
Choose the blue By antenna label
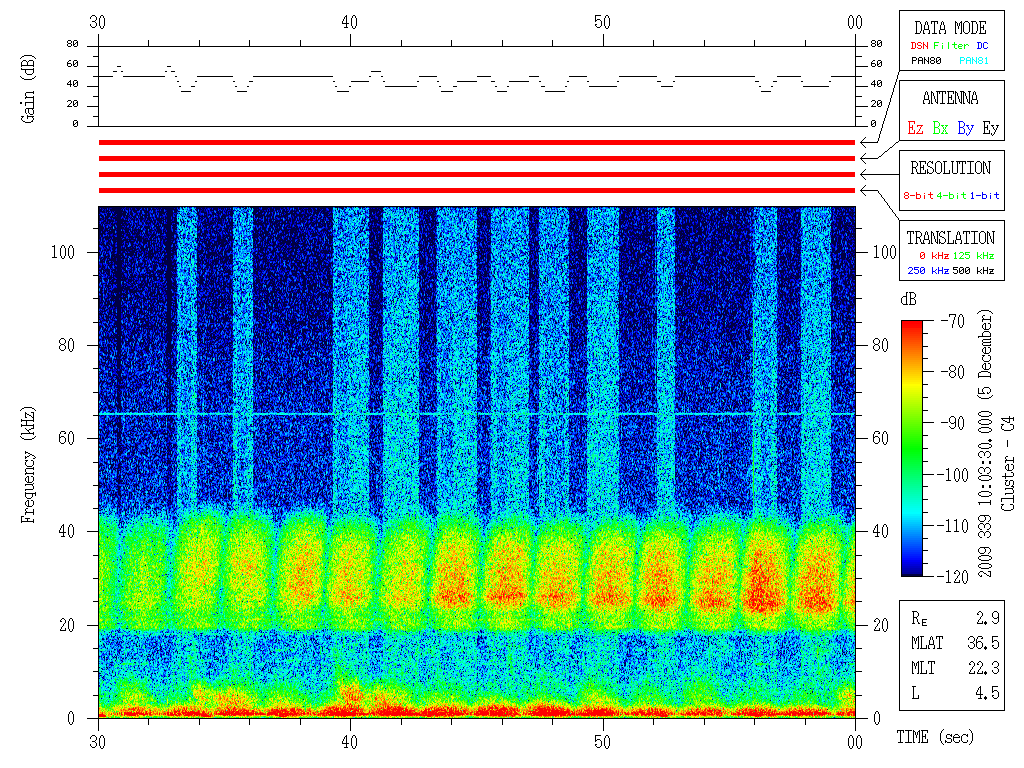[965, 128]
